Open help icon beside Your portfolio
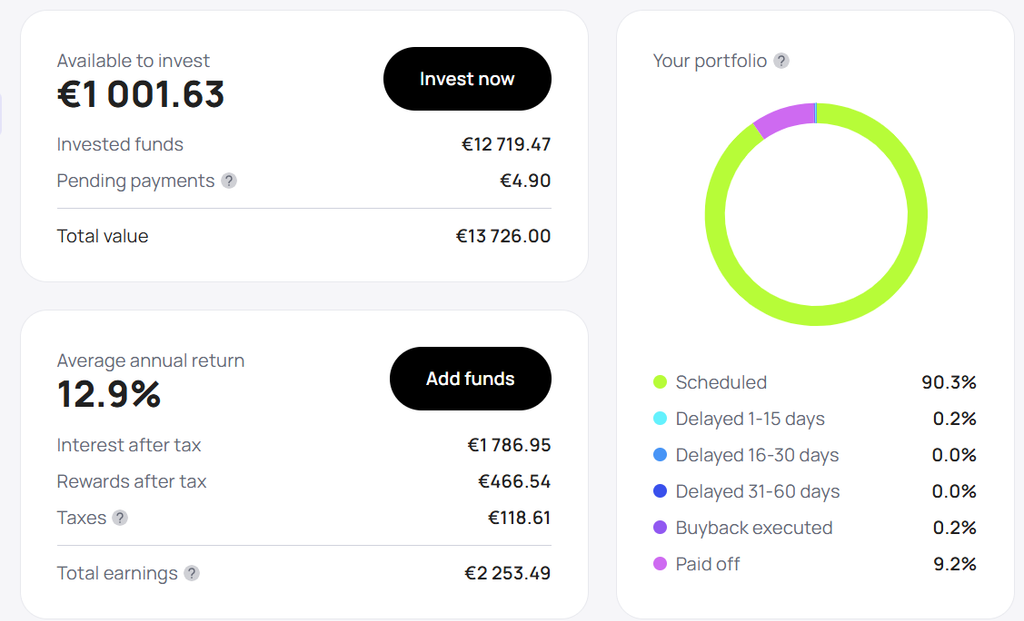The height and width of the screenshot is (621, 1024). pos(781,61)
